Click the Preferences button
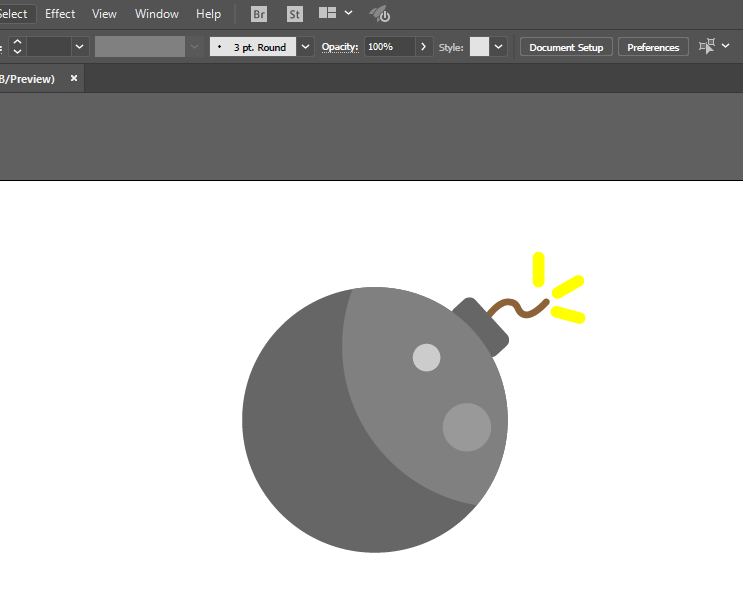The height and width of the screenshot is (614, 743). click(653, 47)
